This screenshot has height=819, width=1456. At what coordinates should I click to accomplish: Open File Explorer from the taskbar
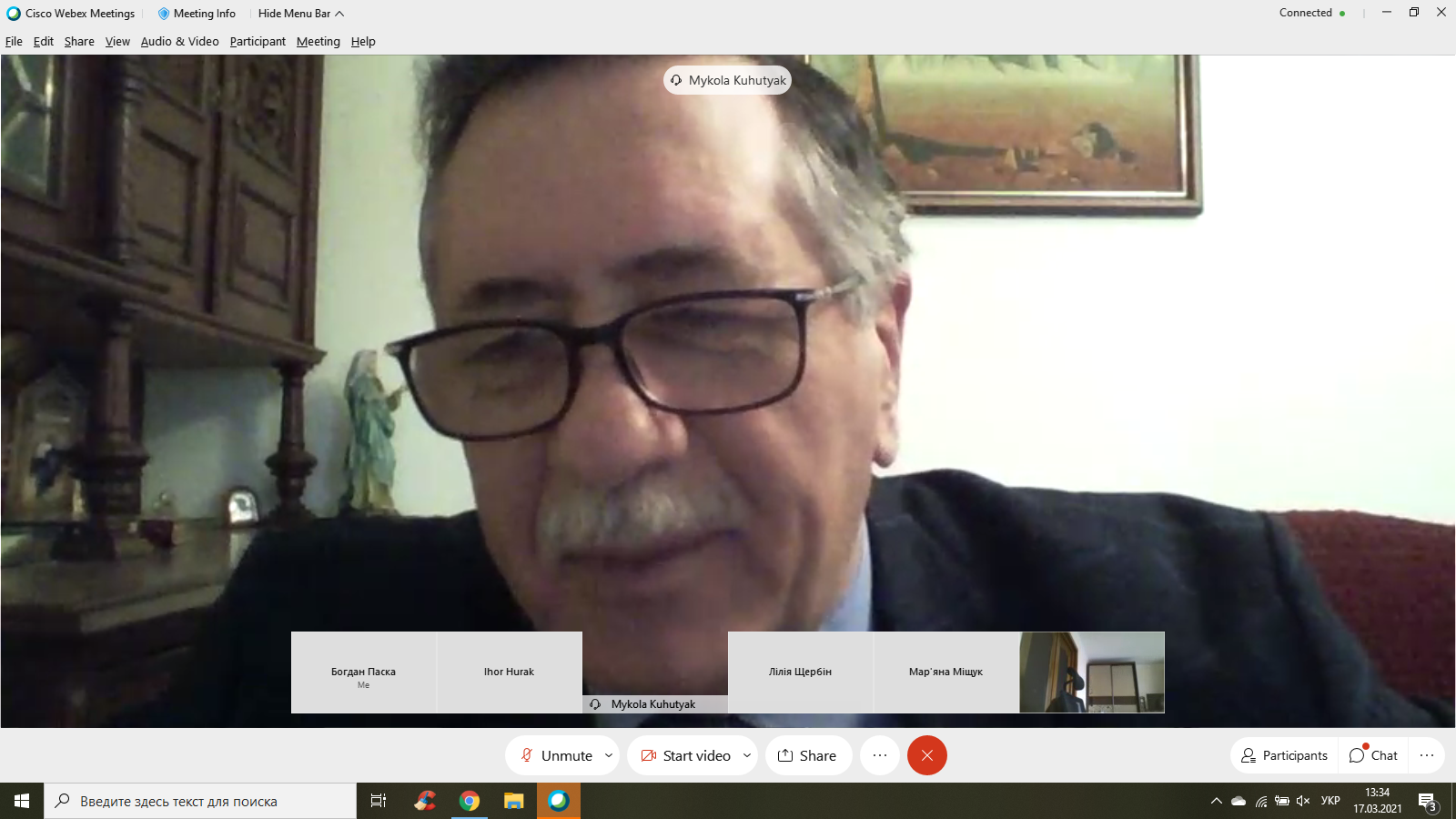click(x=514, y=801)
